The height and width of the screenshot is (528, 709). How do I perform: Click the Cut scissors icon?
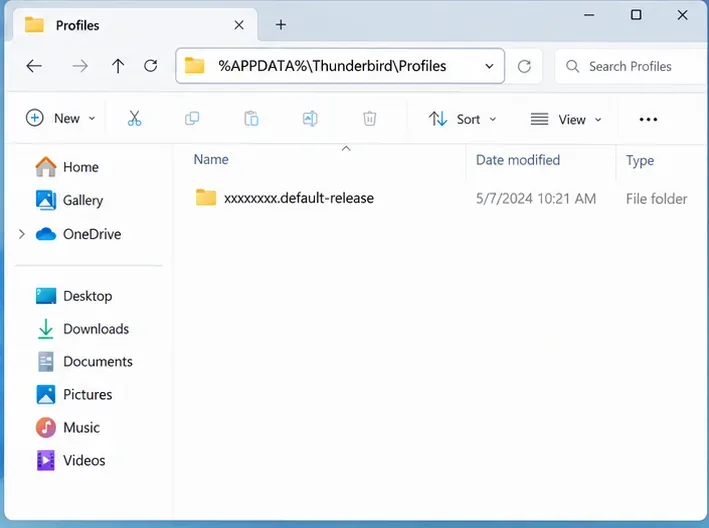[134, 118]
